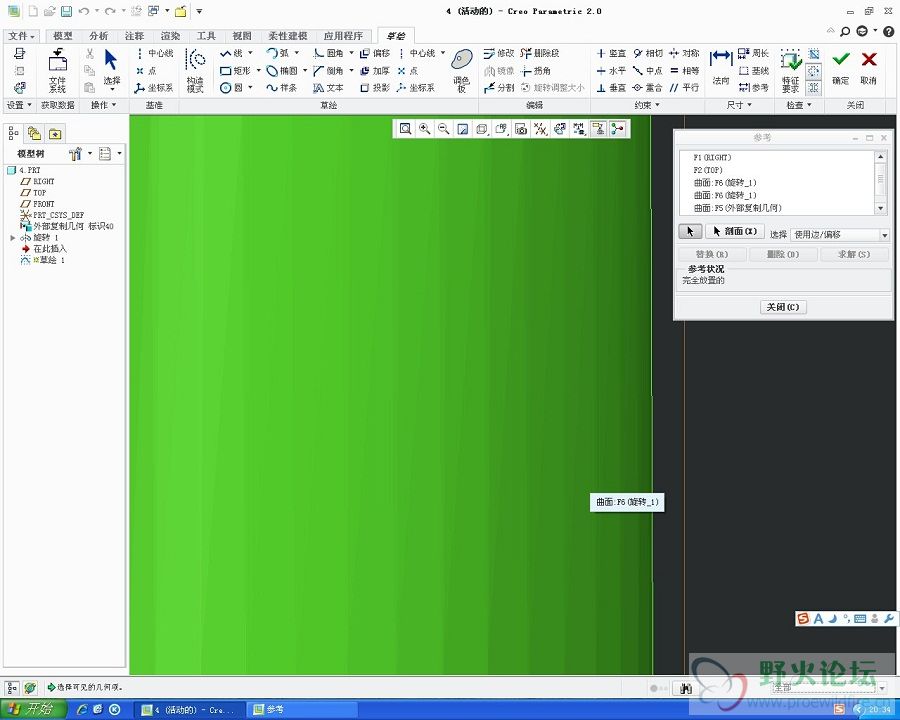Click 关闭(C) in 参考 dialog
This screenshot has width=900, height=720.
tap(783, 307)
